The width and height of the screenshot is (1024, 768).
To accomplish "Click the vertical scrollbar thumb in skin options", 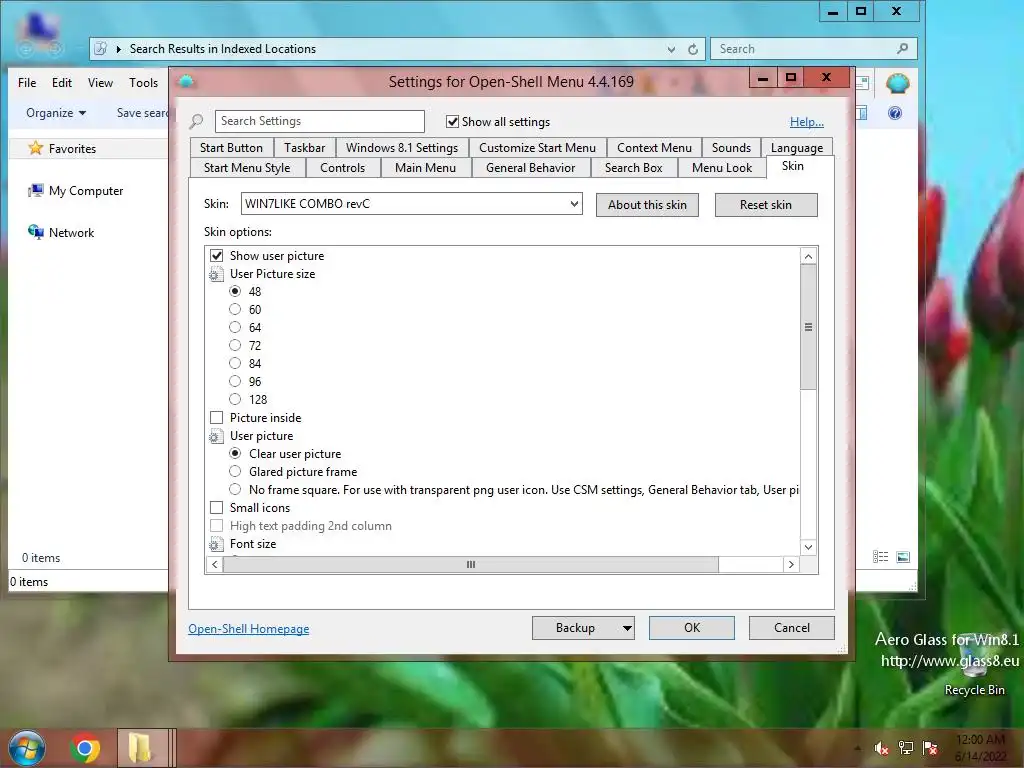I will (808, 327).
